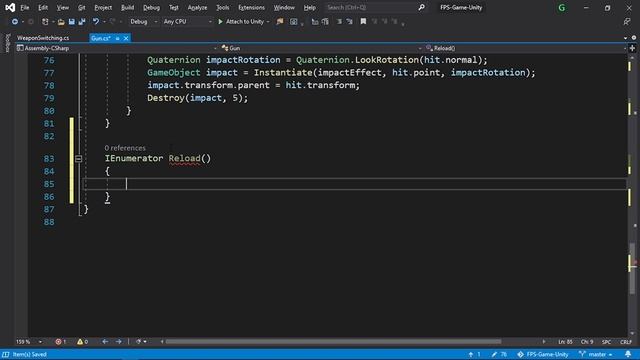640x360 pixels.
Task: Click the horizontal scrollbar thumb
Action: [x=333, y=342]
